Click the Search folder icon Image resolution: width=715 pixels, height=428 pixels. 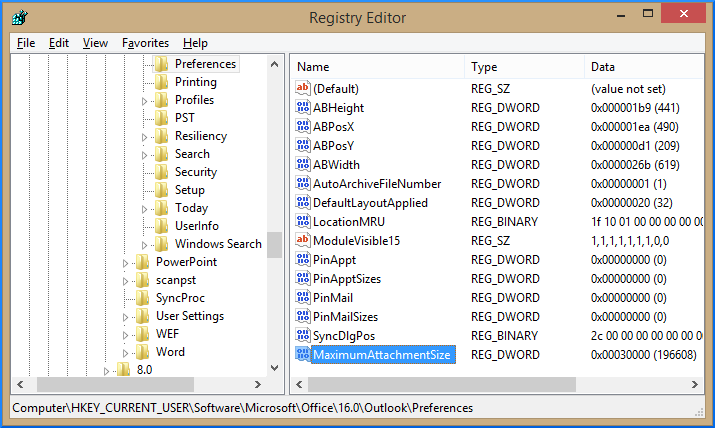pos(161,154)
